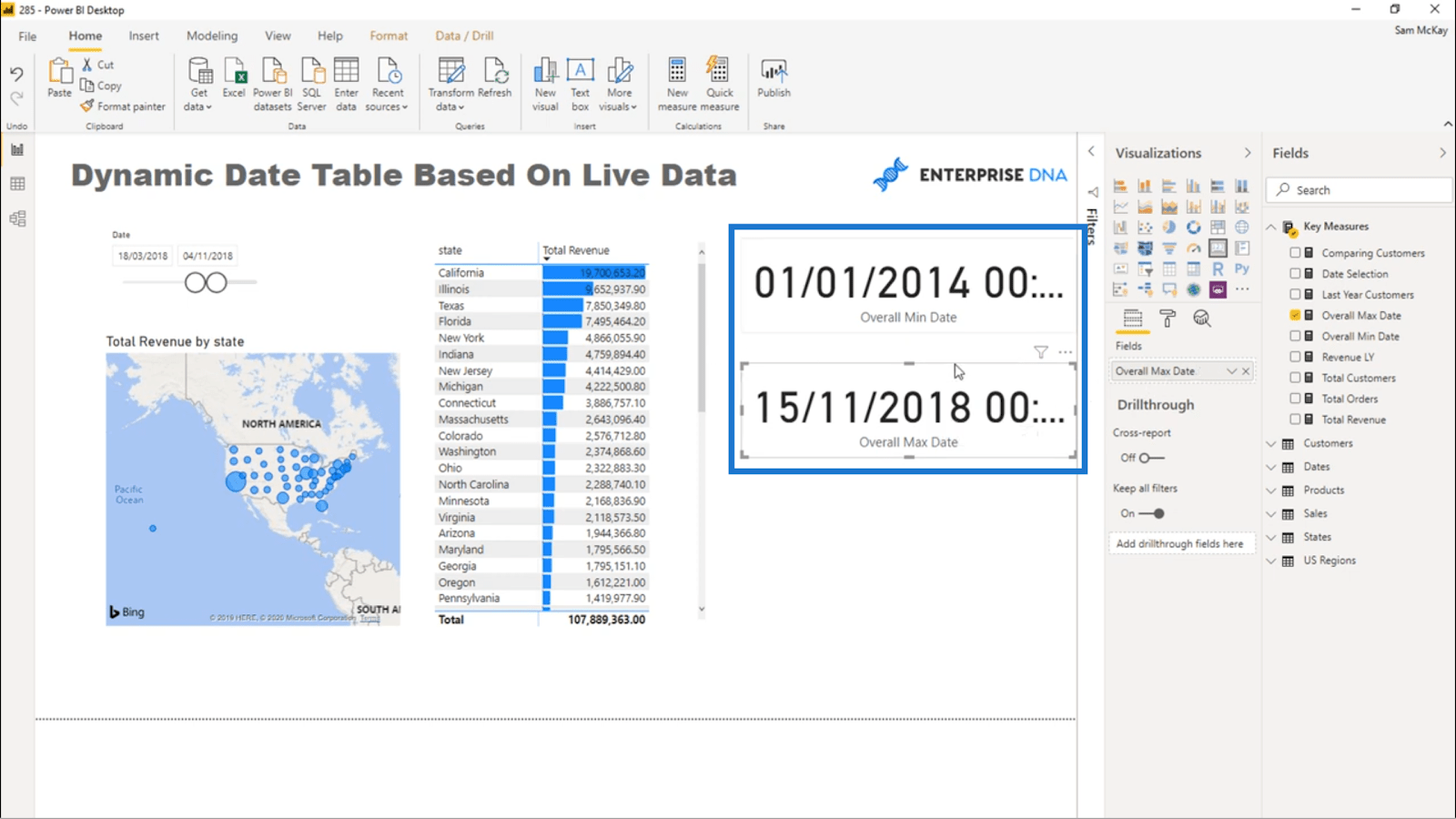1456x819 pixels.
Task: Open the Modeling ribbon tab
Action: [212, 35]
